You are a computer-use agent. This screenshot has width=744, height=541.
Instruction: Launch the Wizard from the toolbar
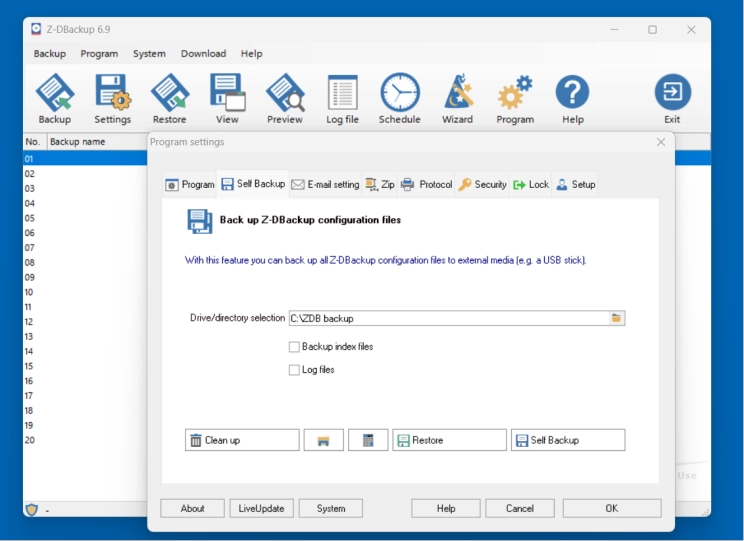[457, 99]
